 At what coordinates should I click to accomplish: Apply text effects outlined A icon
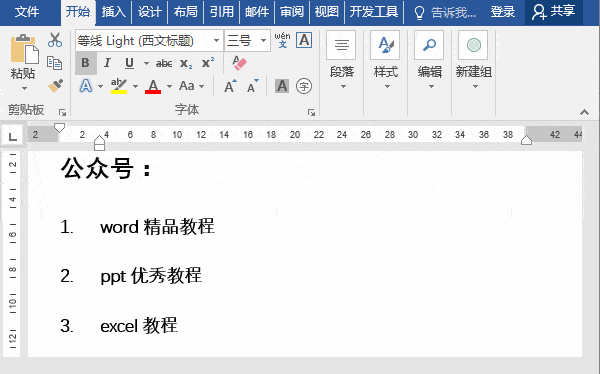pos(86,86)
